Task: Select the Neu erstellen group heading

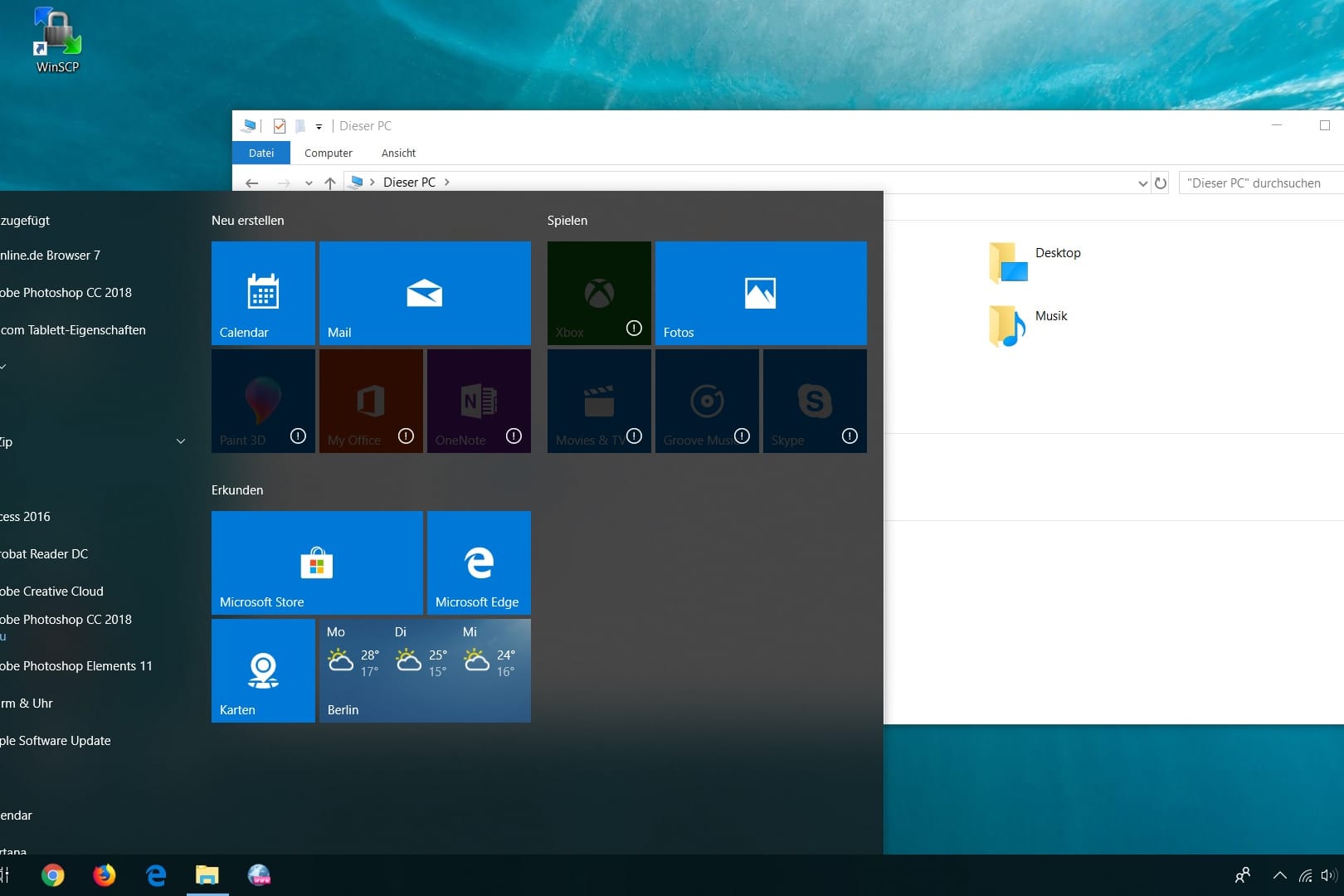Action: pos(248,221)
